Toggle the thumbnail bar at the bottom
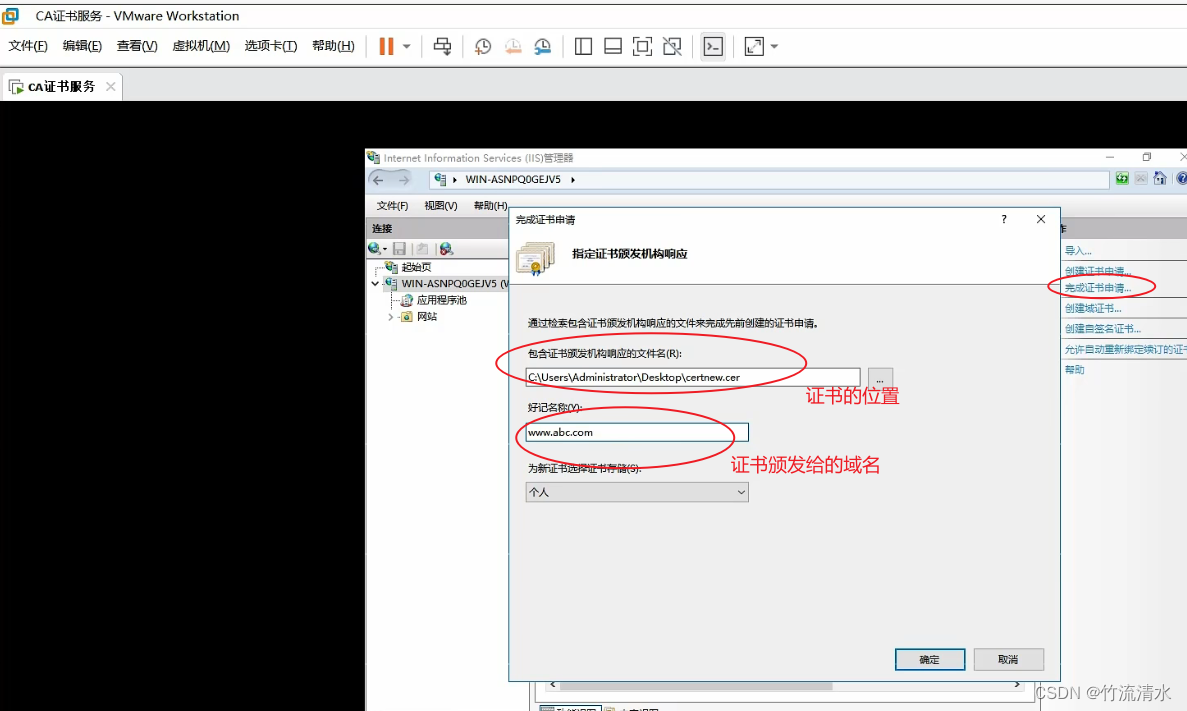The width and height of the screenshot is (1187, 711). 612,46
